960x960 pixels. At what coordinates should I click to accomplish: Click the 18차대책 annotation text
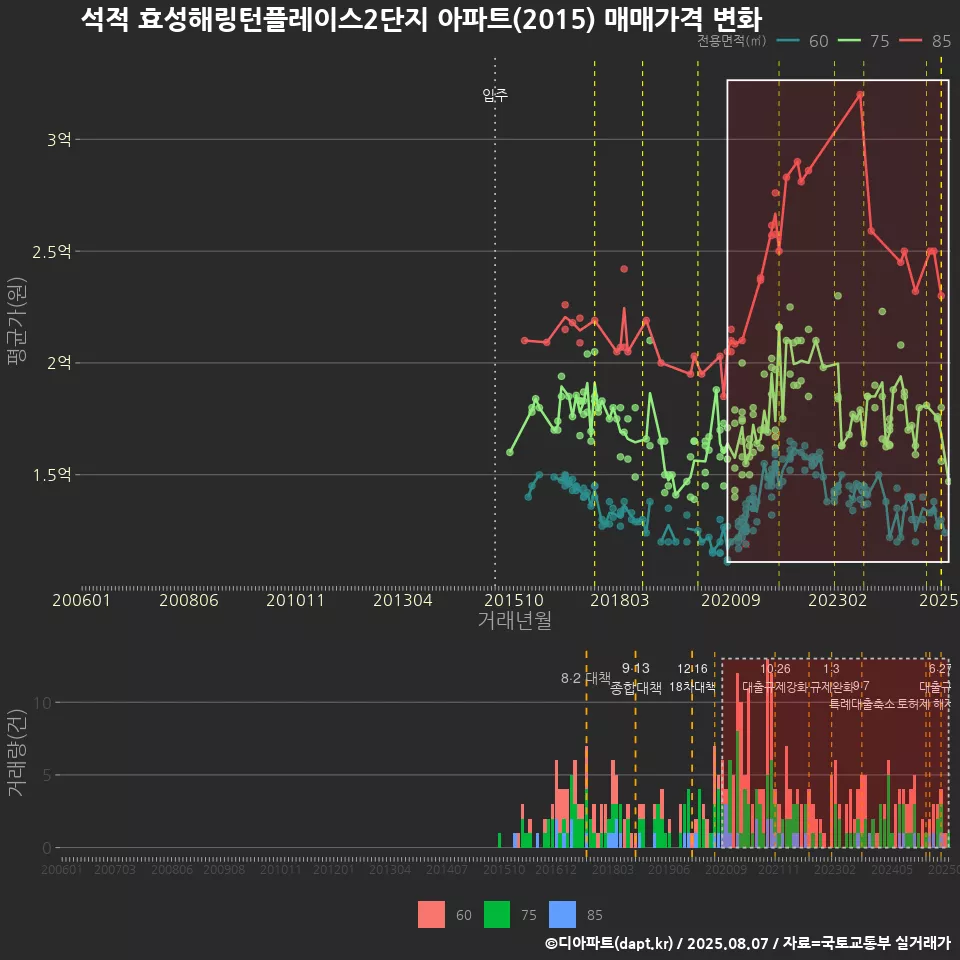tap(692, 686)
